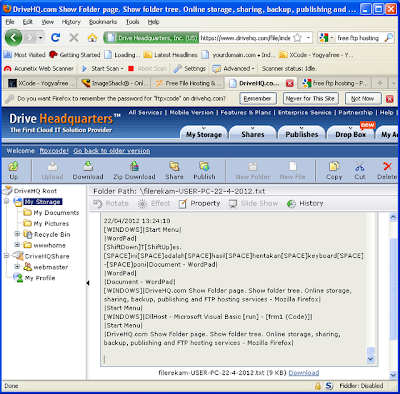Click the Zip Download icon
The width and height of the screenshot is (400, 394).
click(x=134, y=170)
